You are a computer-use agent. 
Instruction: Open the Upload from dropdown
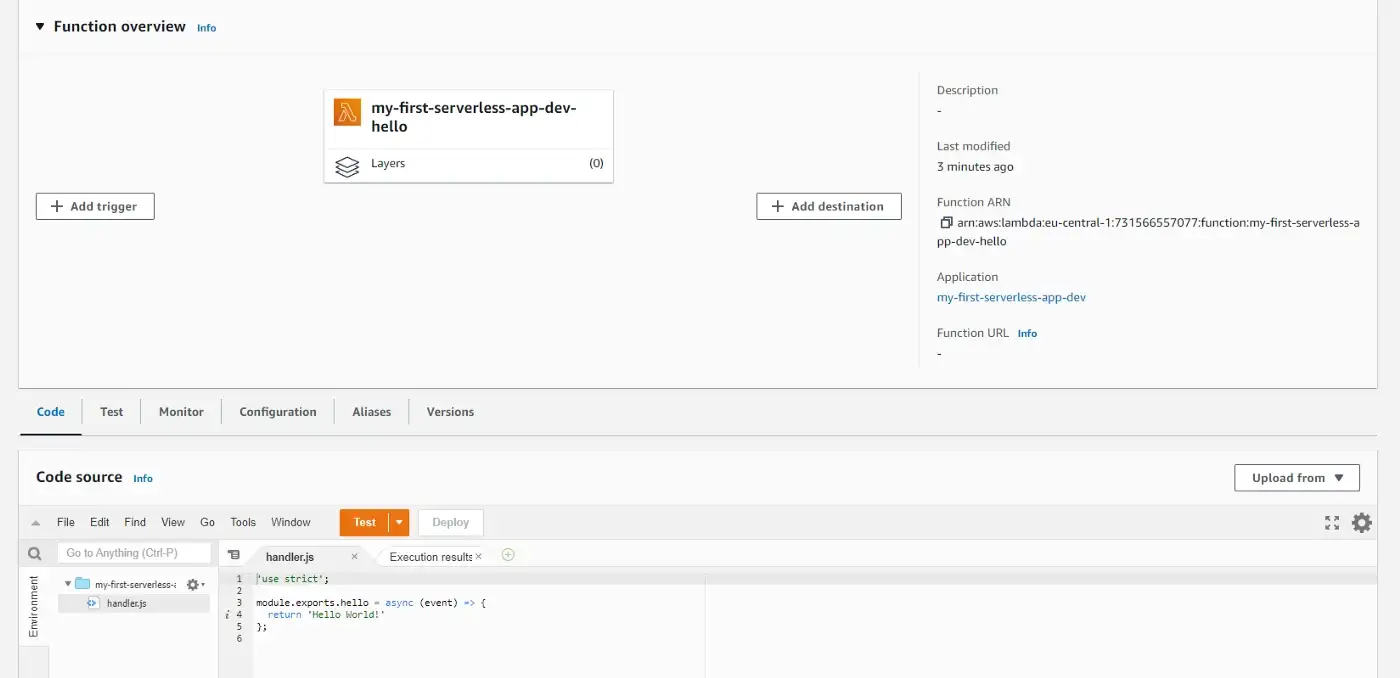tap(1296, 478)
